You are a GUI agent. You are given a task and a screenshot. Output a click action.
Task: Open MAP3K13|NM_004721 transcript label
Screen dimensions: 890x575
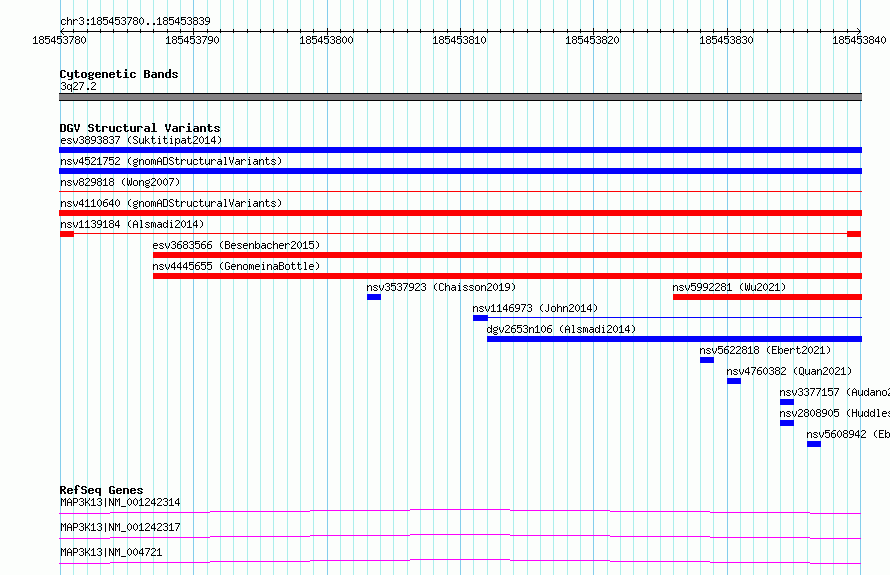coord(111,552)
